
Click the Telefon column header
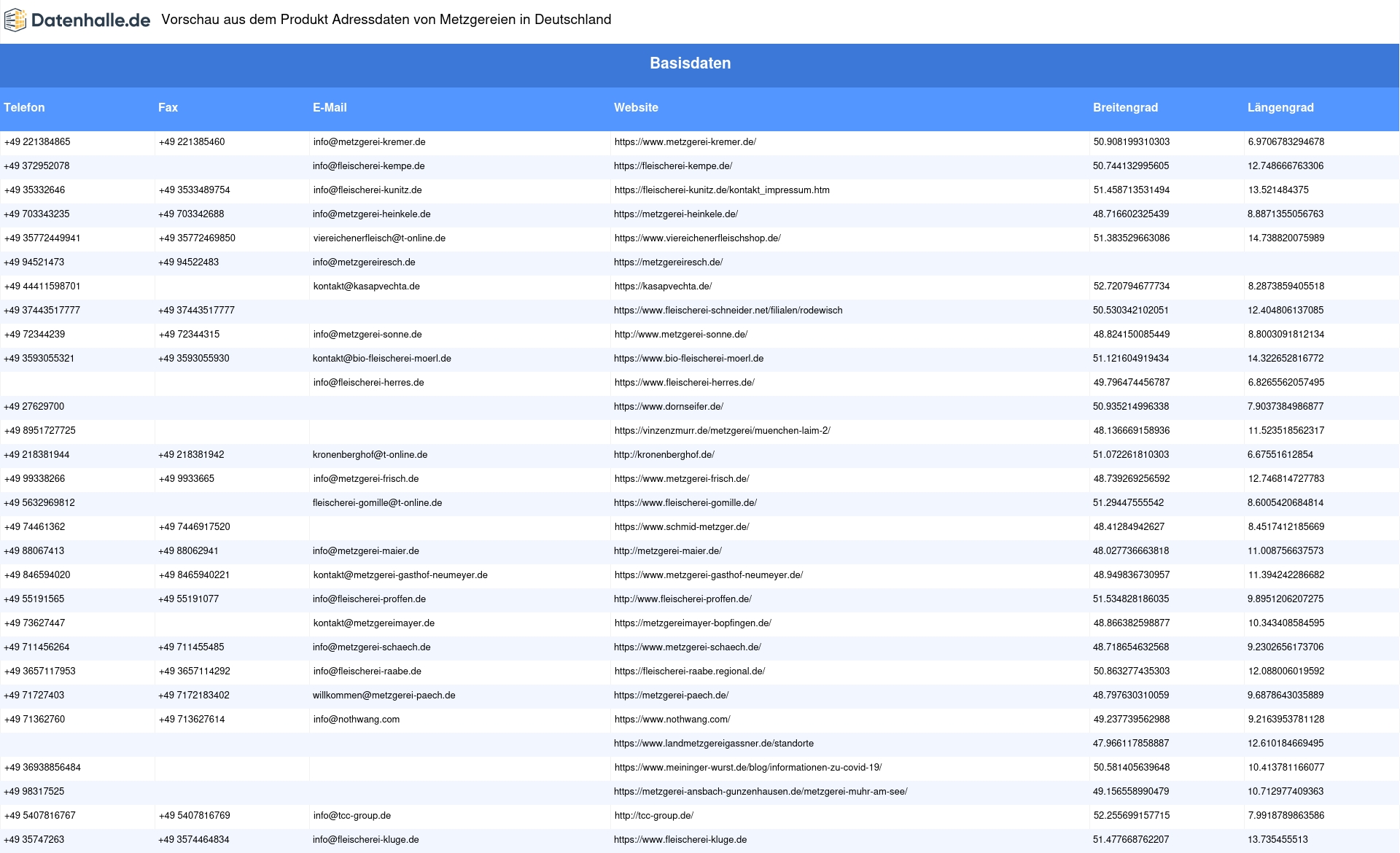click(24, 107)
